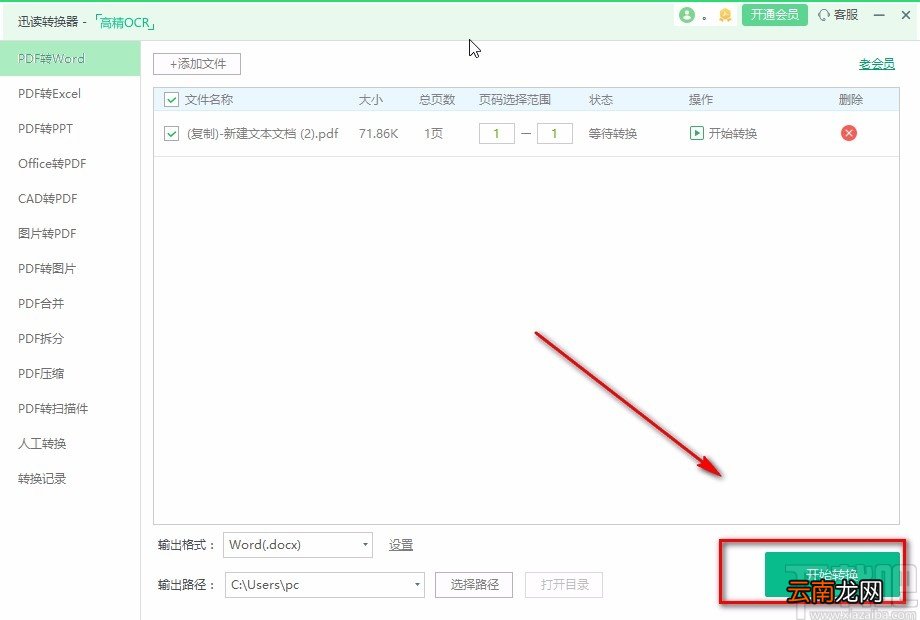The image size is (920, 620).
Task: Select 图片转PDF in sidebar
Action: tap(70, 233)
